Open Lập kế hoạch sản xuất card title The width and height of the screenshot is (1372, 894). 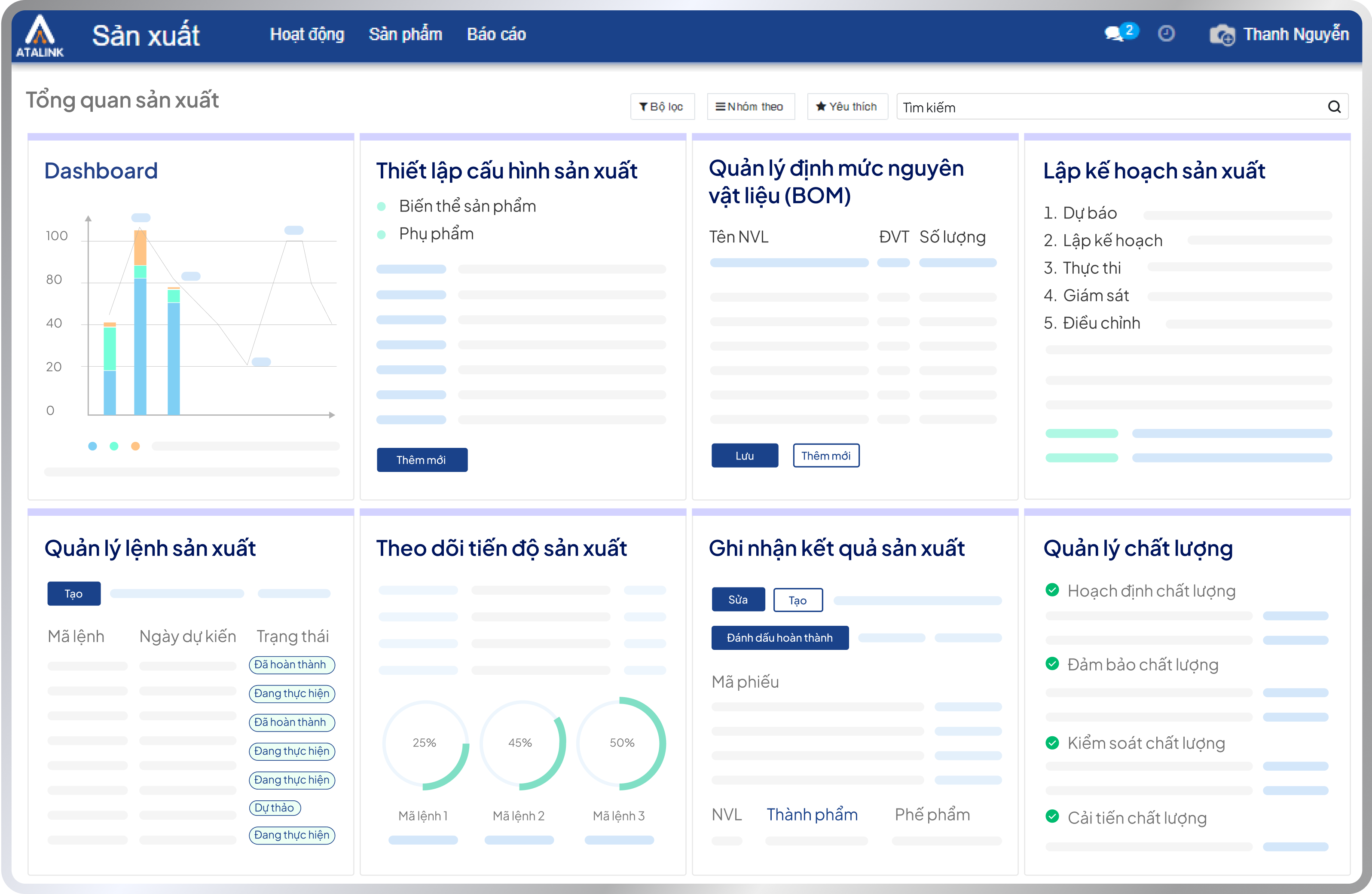tap(1154, 171)
